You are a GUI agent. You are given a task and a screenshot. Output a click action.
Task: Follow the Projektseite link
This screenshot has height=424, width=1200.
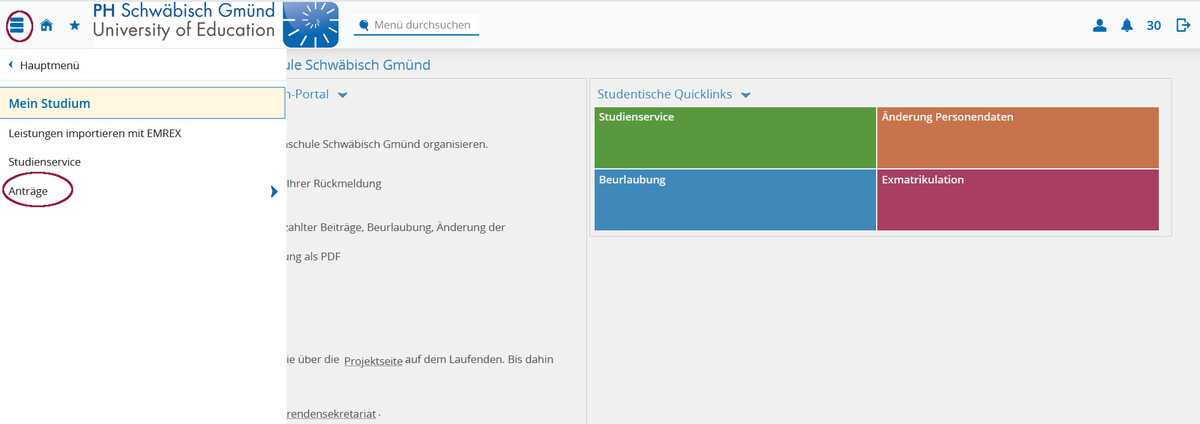(373, 360)
